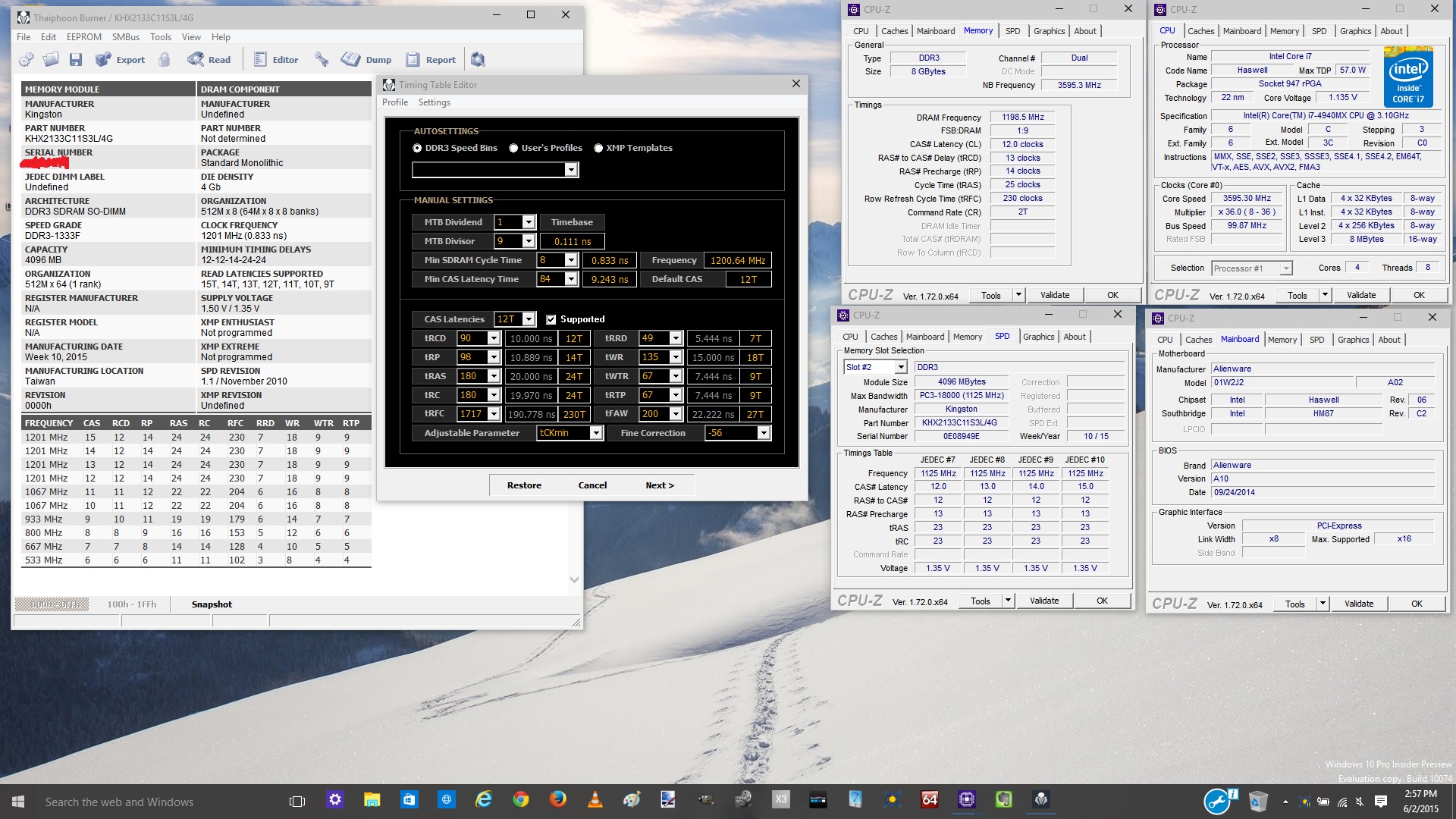Click the Windows Start button

tap(18, 802)
